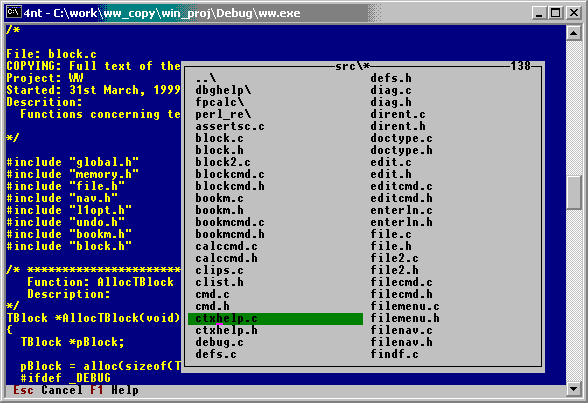Viewport: 588px width, 403px height.
Task: Select editcmd.h in the file list
Action: [x=402, y=198]
